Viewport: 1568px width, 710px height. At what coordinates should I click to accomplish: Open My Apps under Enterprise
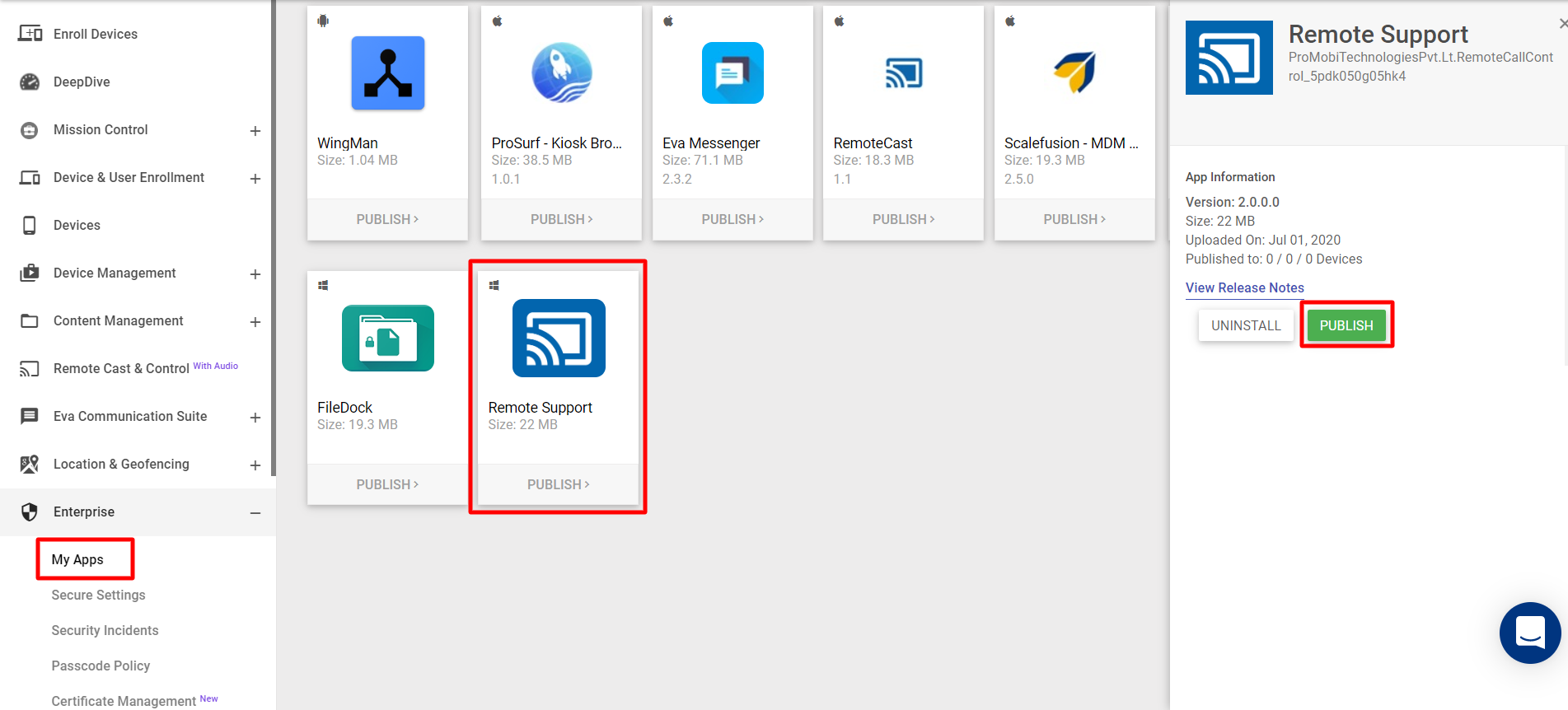pyautogui.click(x=77, y=559)
